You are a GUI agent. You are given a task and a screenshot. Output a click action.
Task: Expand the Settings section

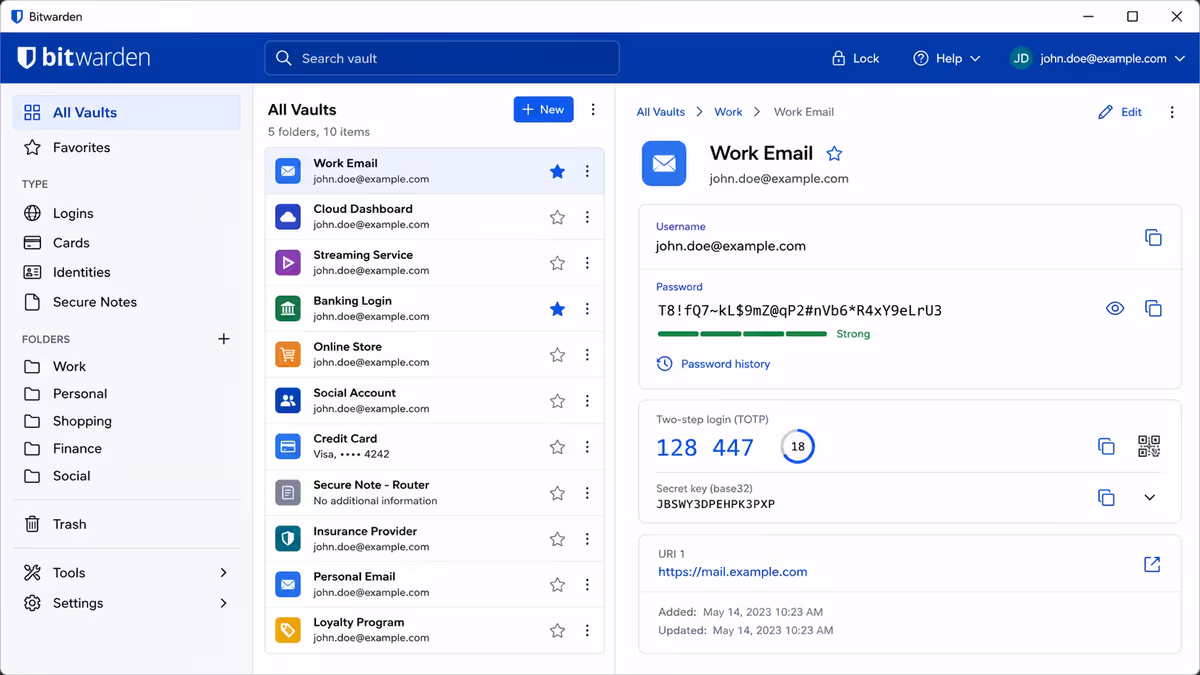point(223,603)
